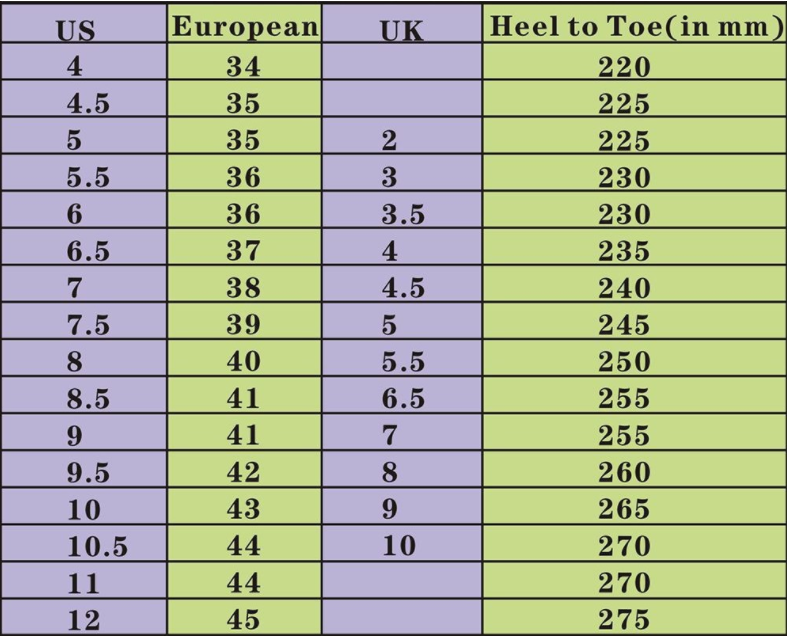Click the Heel to Toe (in mm) header

tap(634, 28)
